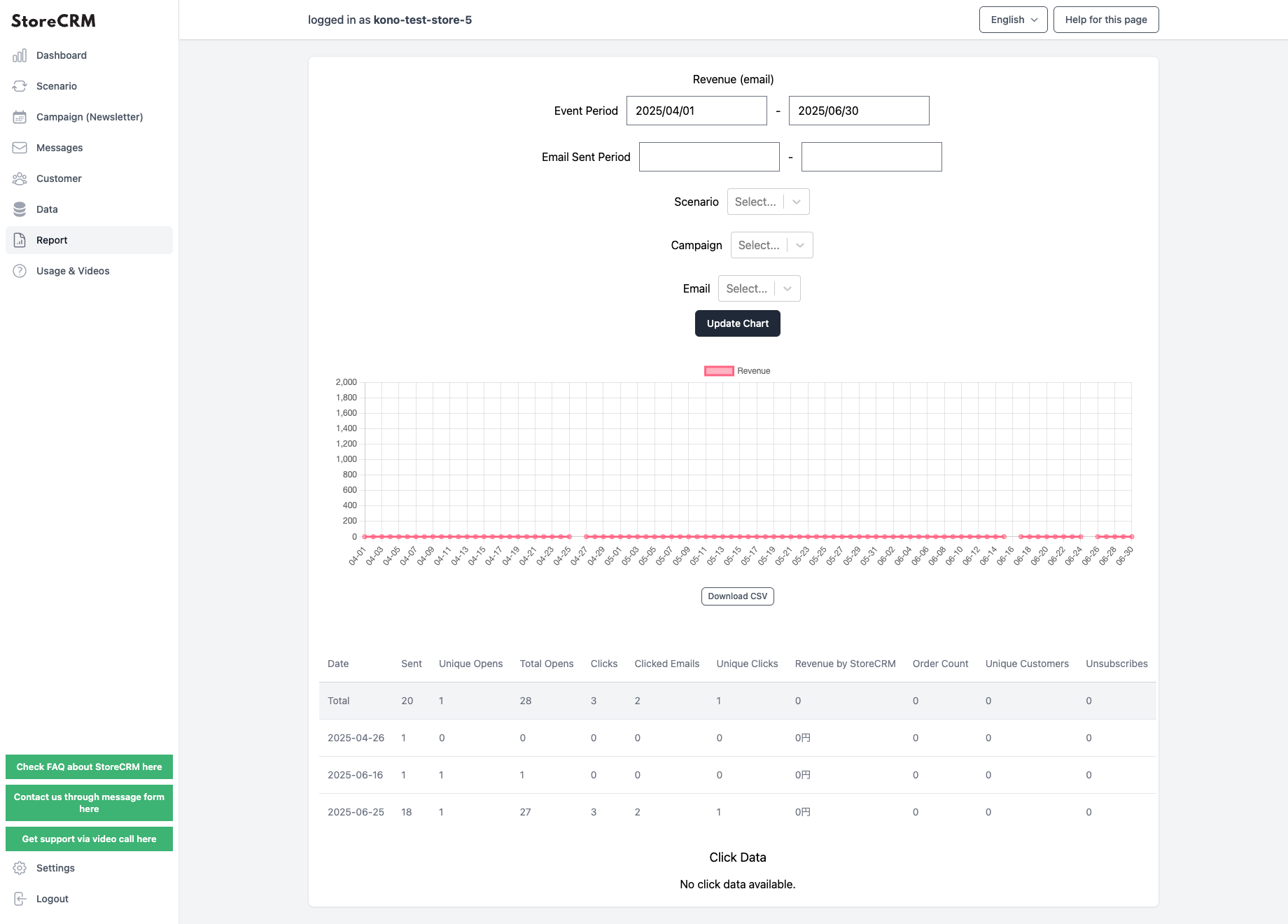Select Logout in the sidebar
This screenshot has height=924, width=1288.
pyautogui.click(x=89, y=899)
